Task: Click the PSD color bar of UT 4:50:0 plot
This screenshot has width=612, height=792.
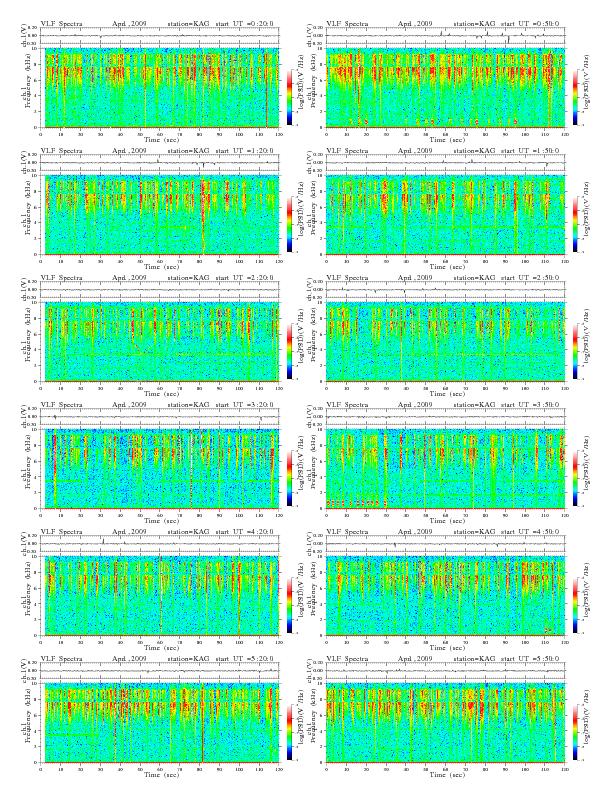Action: point(576,605)
